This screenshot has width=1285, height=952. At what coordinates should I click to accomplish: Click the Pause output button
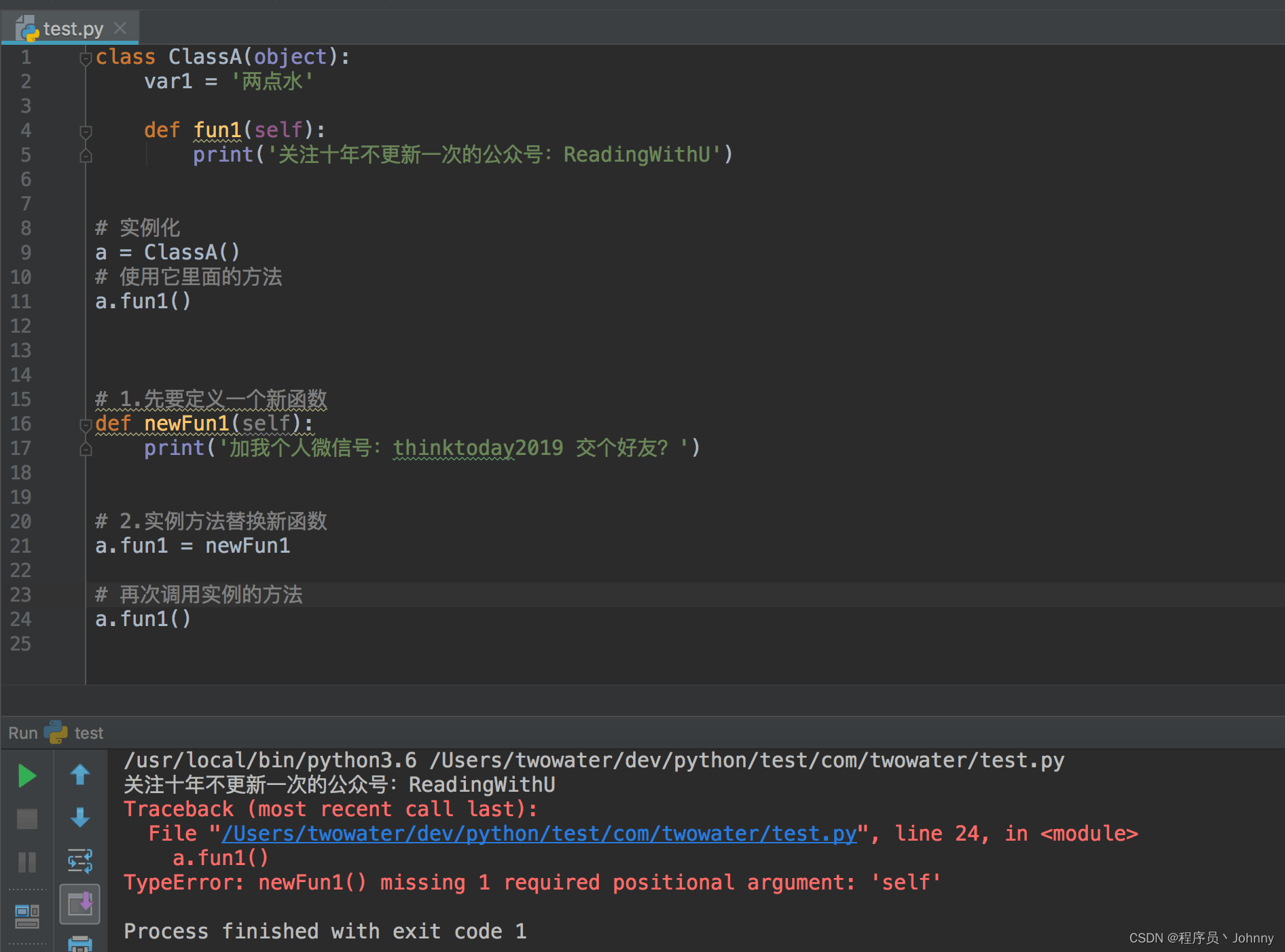27,862
